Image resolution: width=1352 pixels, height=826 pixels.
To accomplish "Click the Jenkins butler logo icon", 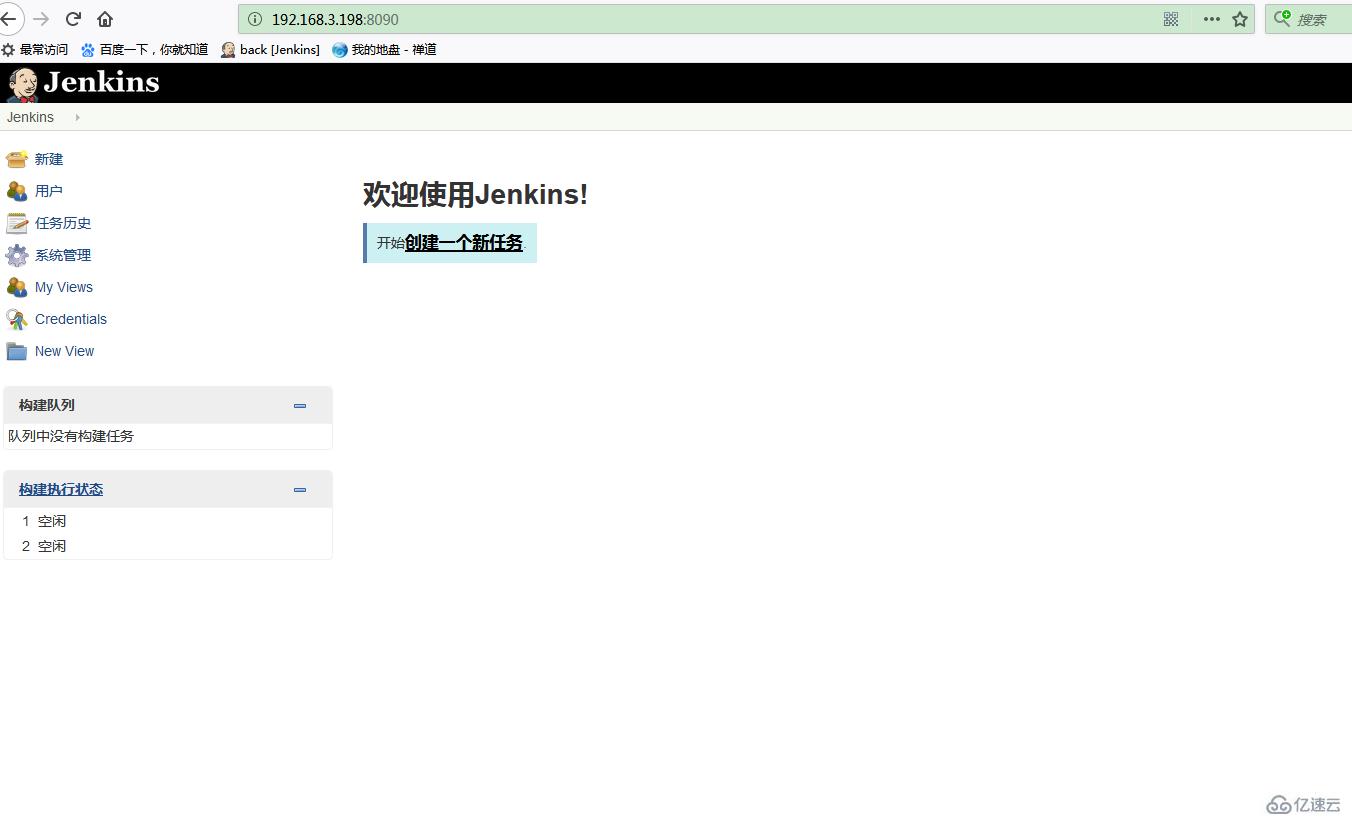I will tap(22, 84).
